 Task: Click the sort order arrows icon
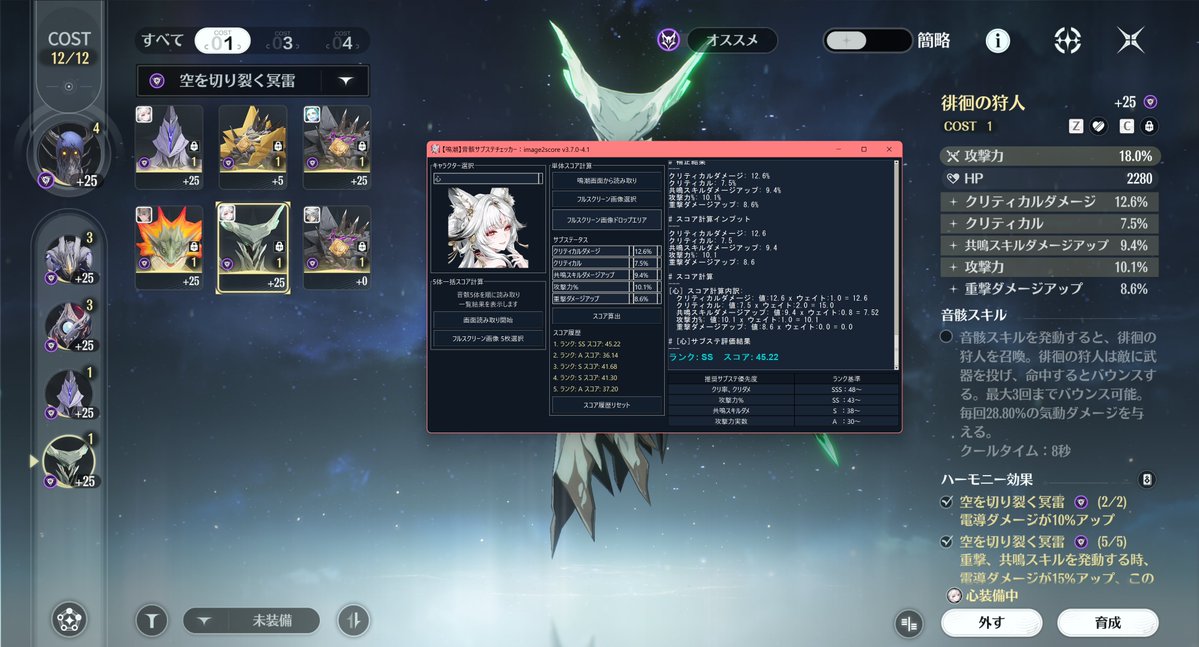point(353,620)
